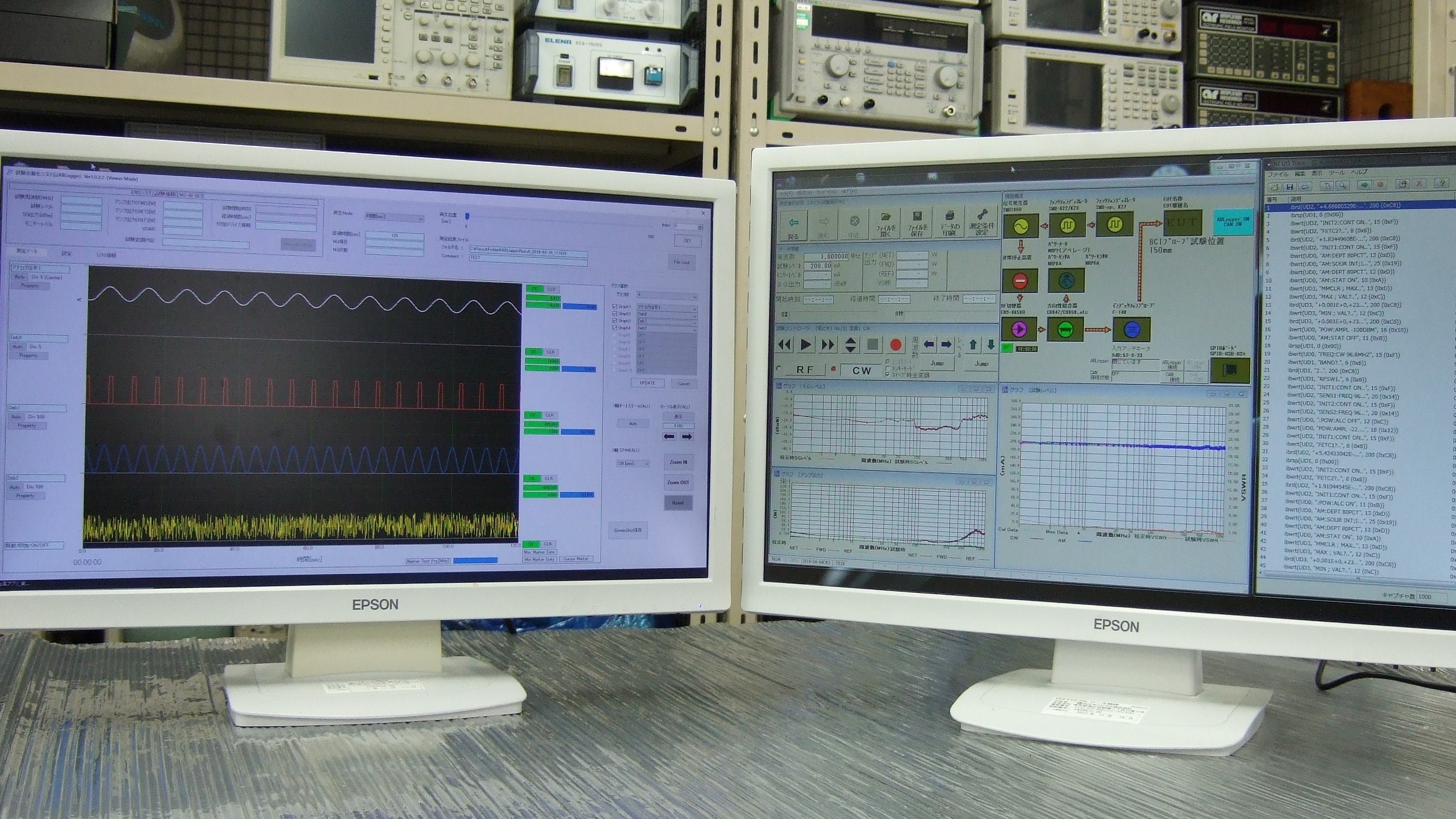The height and width of the screenshot is (819, 1456).
Task: Click the SET button
Action: point(687,241)
